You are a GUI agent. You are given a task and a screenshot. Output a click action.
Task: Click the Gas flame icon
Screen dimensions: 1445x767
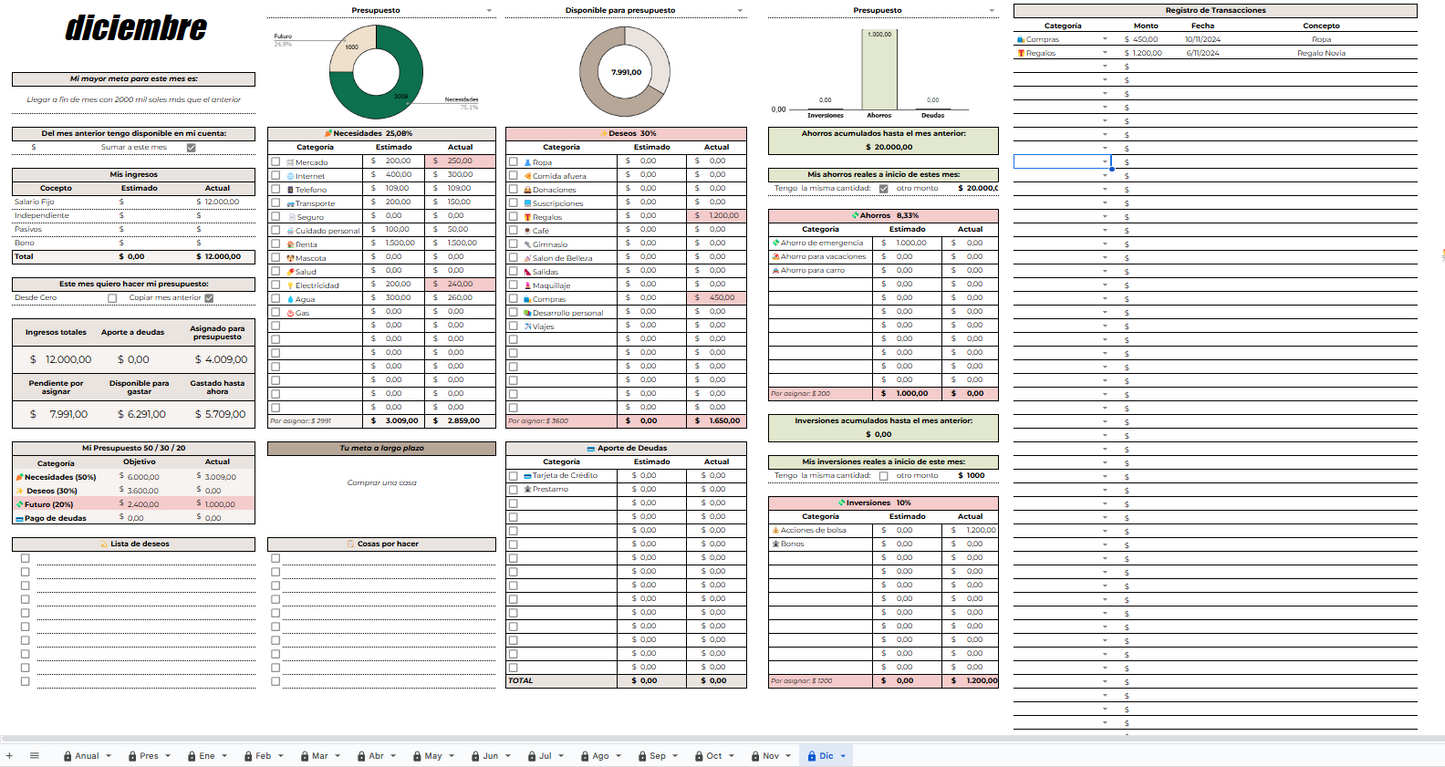click(290, 313)
